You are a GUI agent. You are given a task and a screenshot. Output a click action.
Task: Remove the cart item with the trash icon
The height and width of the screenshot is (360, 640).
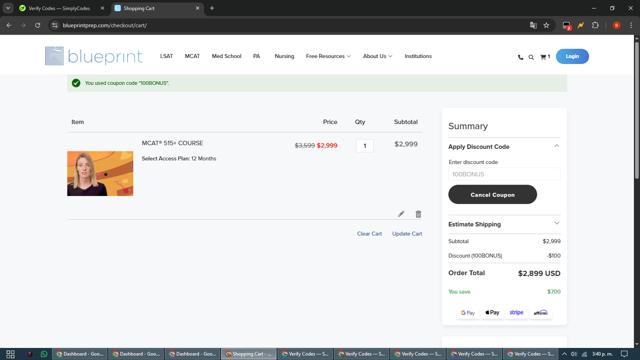tap(418, 214)
